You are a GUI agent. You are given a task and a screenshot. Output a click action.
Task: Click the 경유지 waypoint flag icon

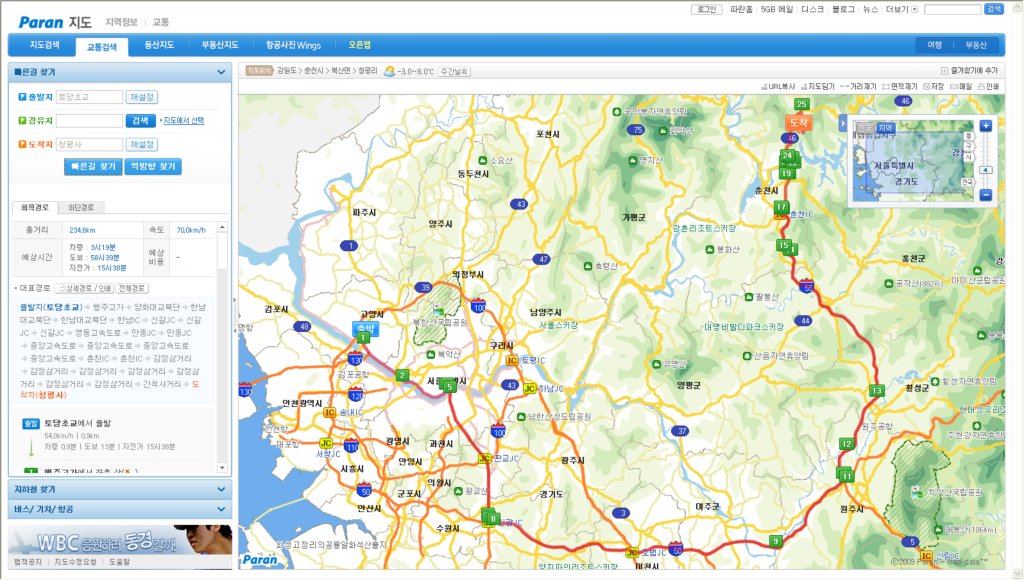coord(22,120)
